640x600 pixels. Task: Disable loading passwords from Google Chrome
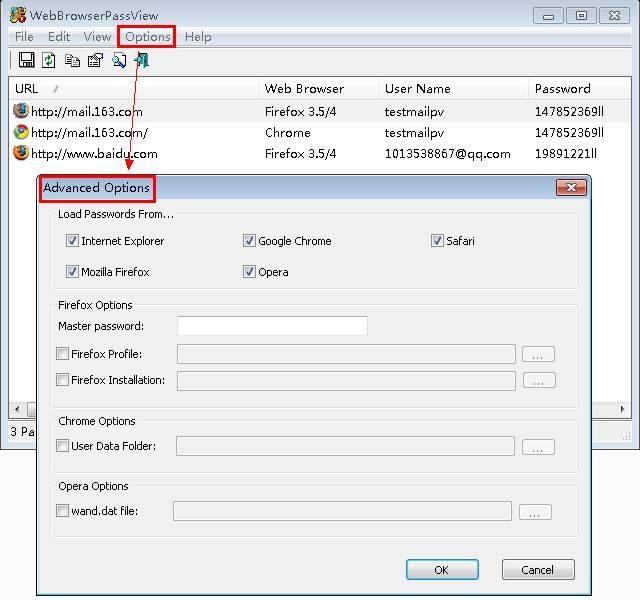pyautogui.click(x=249, y=241)
